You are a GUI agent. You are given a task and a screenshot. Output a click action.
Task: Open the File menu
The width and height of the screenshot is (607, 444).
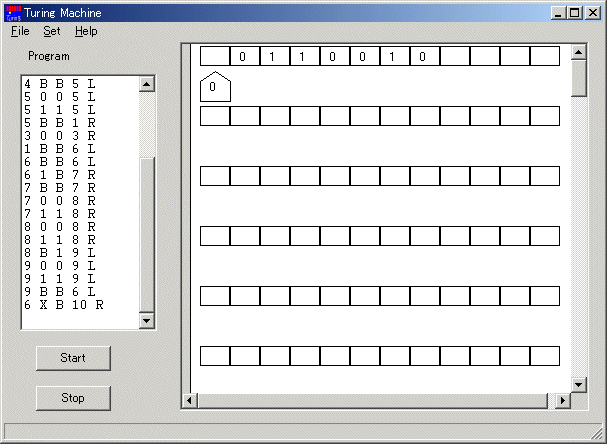coord(20,31)
